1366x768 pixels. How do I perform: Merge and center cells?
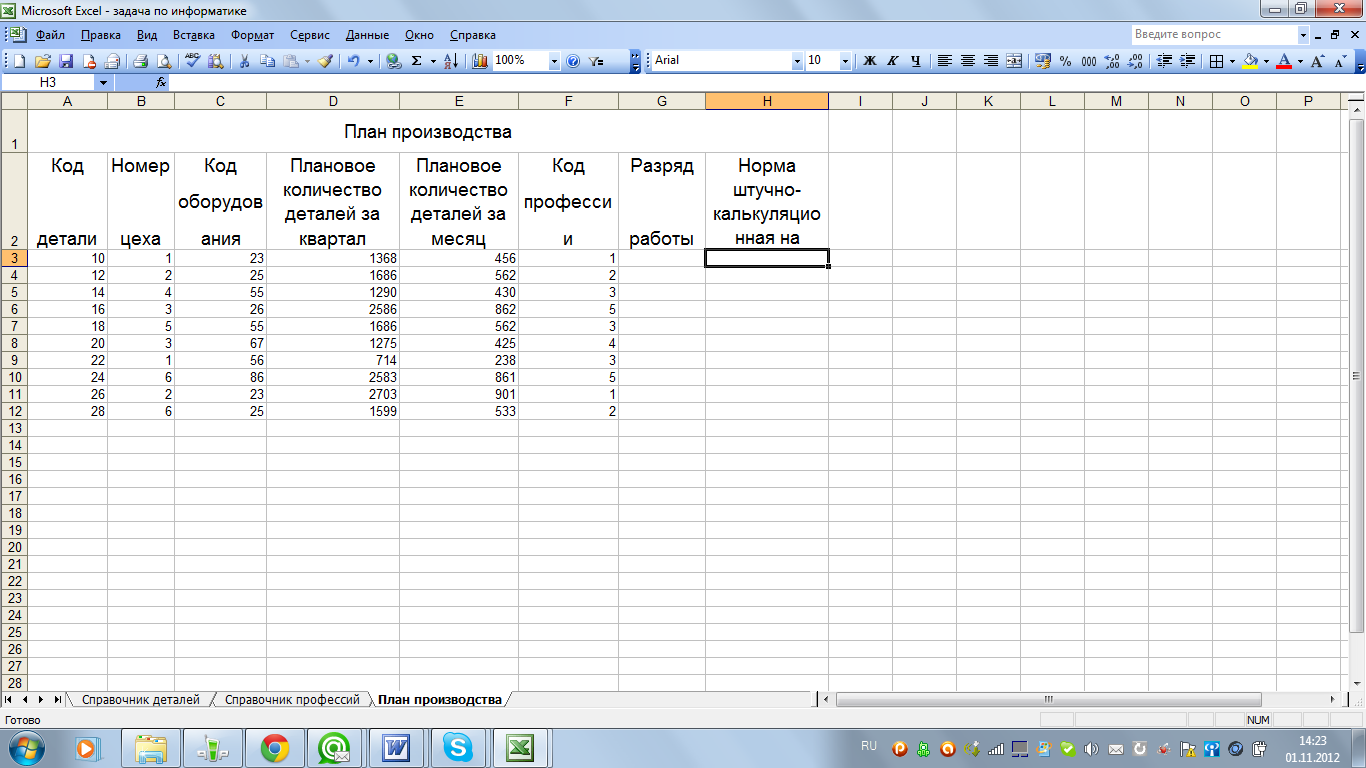[1014, 61]
